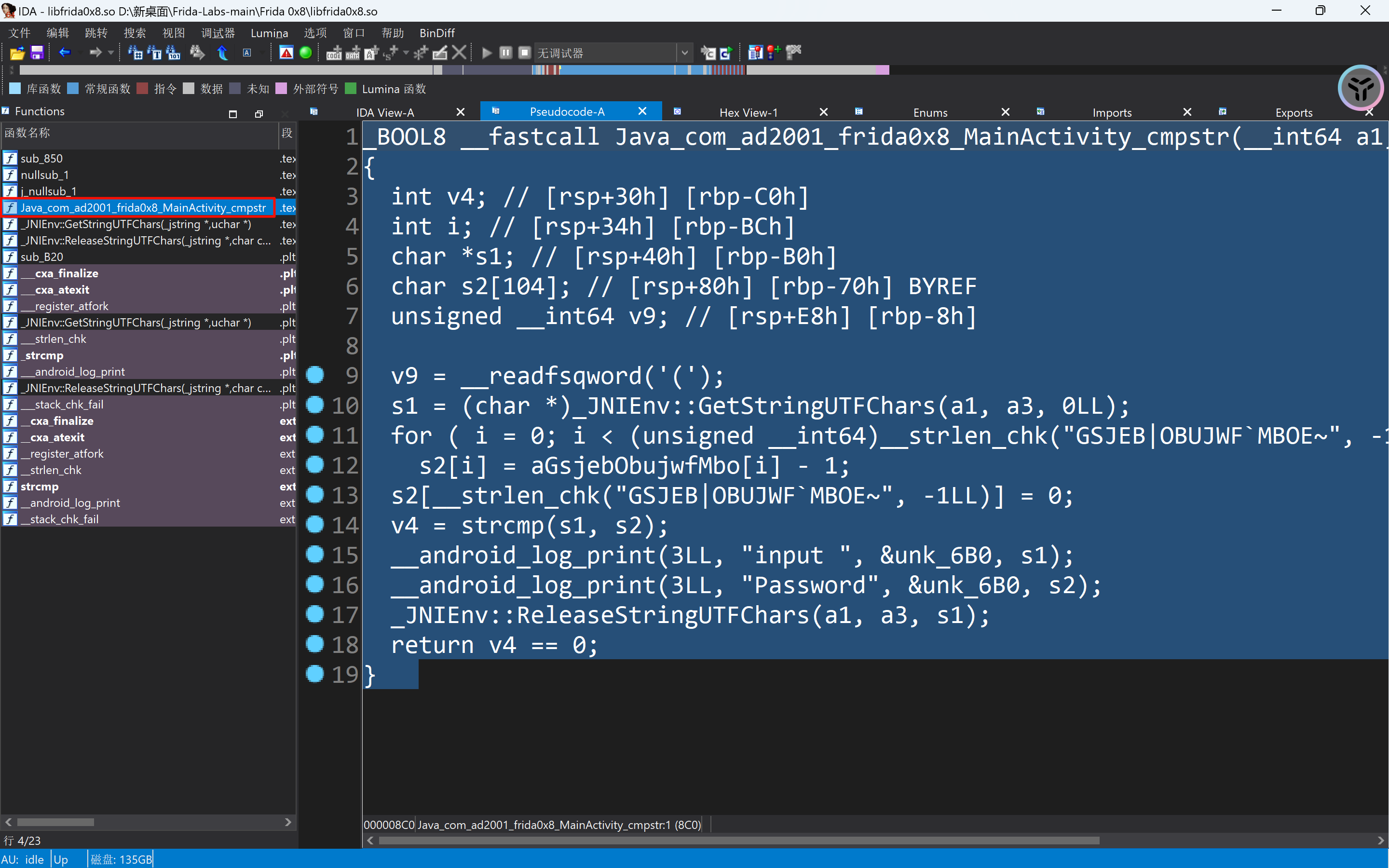Open the Lumina menu
Image resolution: width=1389 pixels, height=868 pixels.
[269, 33]
